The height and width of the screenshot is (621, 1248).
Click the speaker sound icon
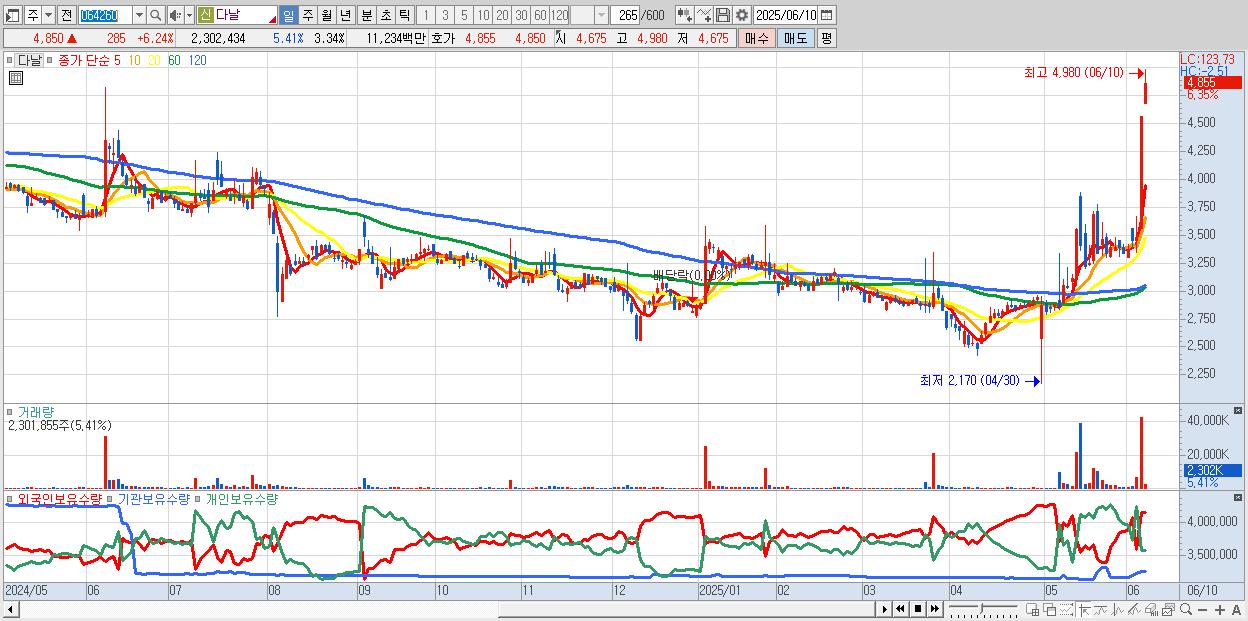175,15
